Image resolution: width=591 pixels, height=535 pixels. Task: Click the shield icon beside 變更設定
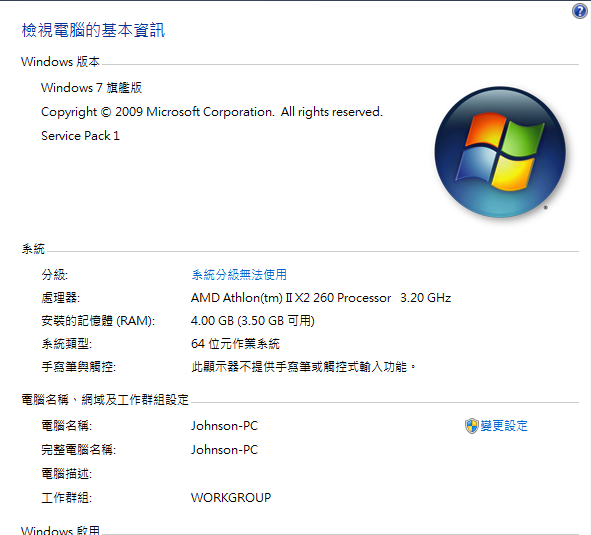(x=472, y=426)
